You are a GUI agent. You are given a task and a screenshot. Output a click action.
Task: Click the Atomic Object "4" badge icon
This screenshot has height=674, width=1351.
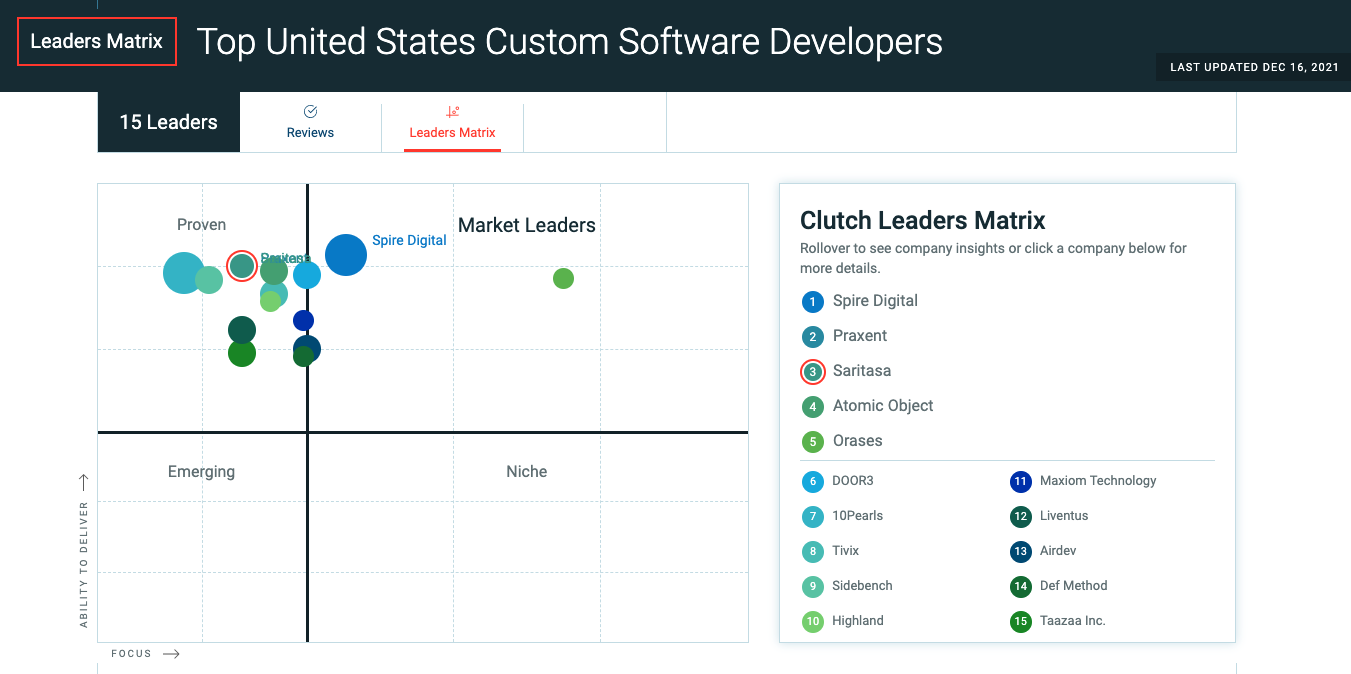coord(812,406)
